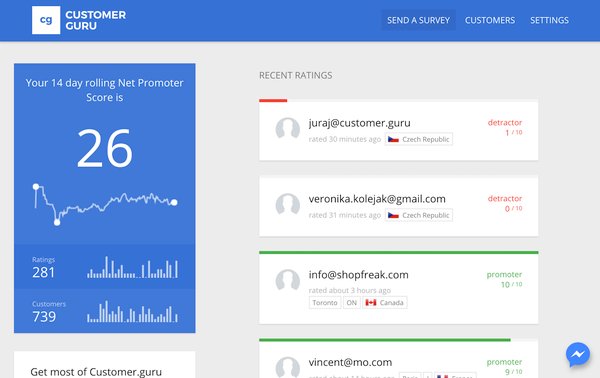The width and height of the screenshot is (600, 378).
Task: Click avatar for veronika.kolejak@gmail.com
Action: pyautogui.click(x=287, y=204)
